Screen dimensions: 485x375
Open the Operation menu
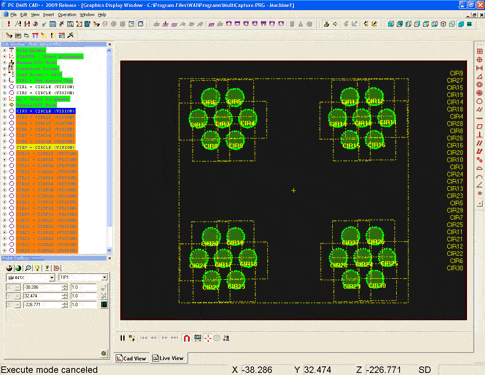tap(67, 15)
